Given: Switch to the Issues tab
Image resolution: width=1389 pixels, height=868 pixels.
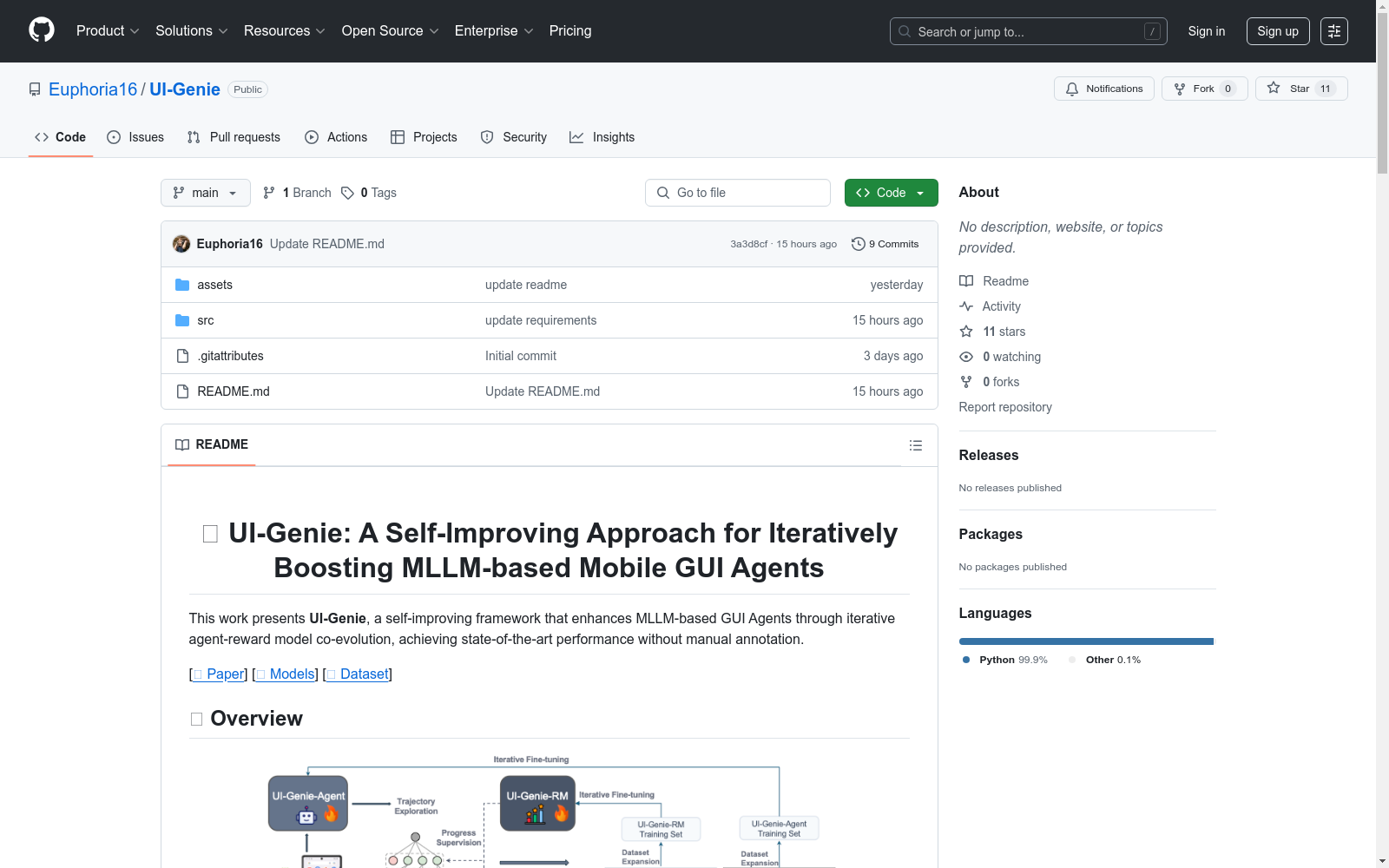Looking at the screenshot, I should [x=135, y=137].
